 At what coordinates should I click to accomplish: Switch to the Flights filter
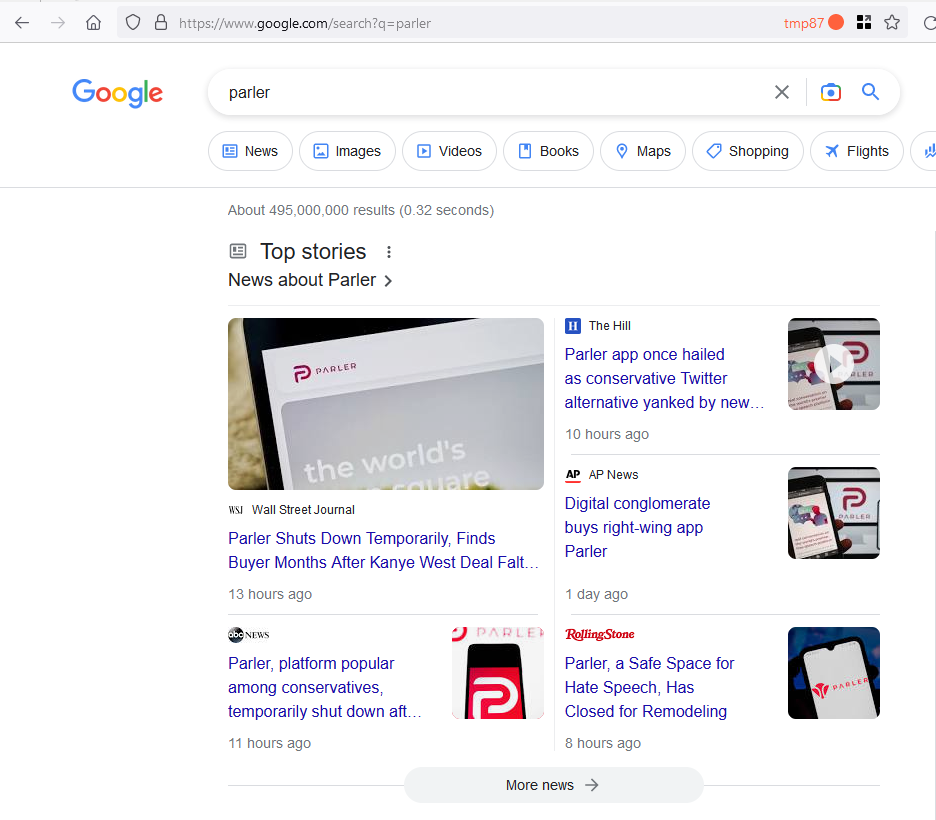click(857, 151)
